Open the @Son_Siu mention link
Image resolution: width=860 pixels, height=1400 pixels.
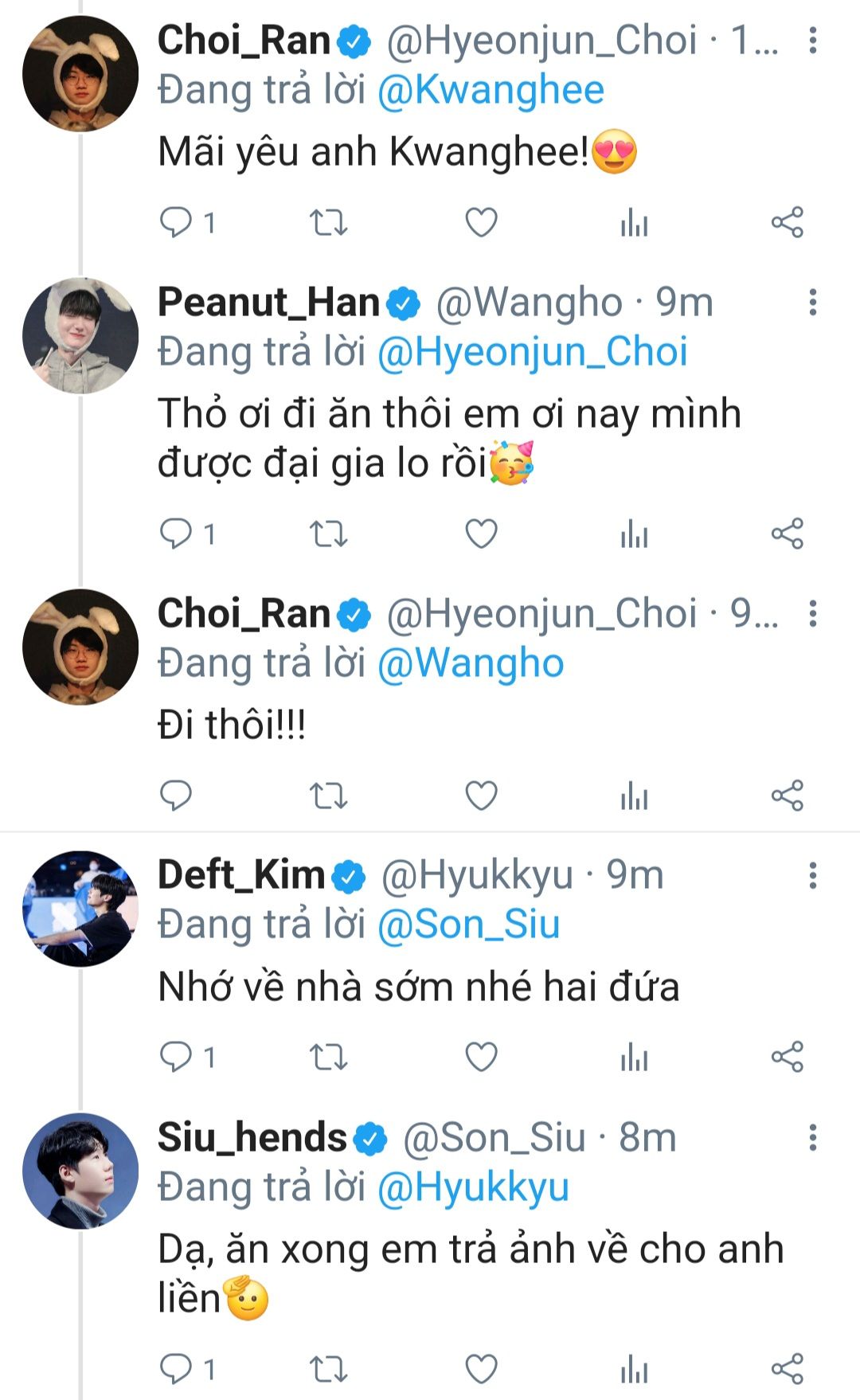click(468, 925)
